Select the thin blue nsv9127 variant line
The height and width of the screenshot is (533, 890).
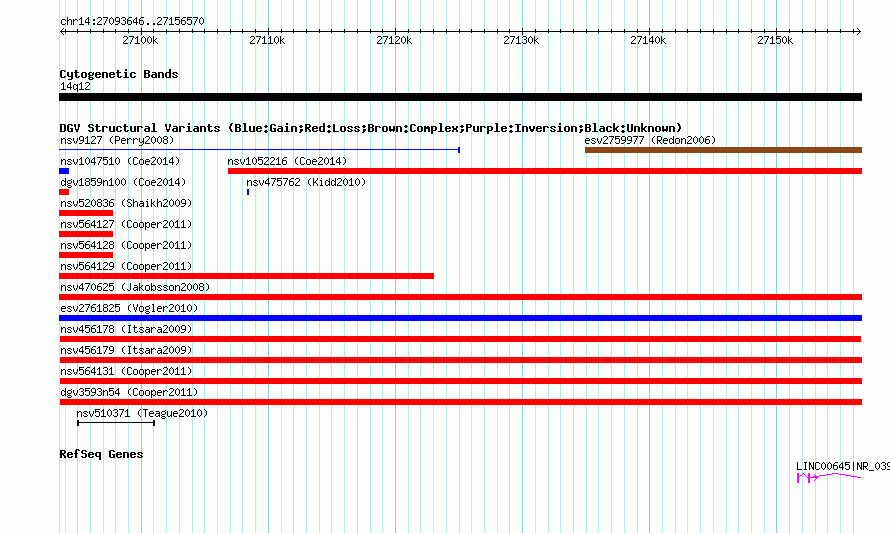(259, 150)
